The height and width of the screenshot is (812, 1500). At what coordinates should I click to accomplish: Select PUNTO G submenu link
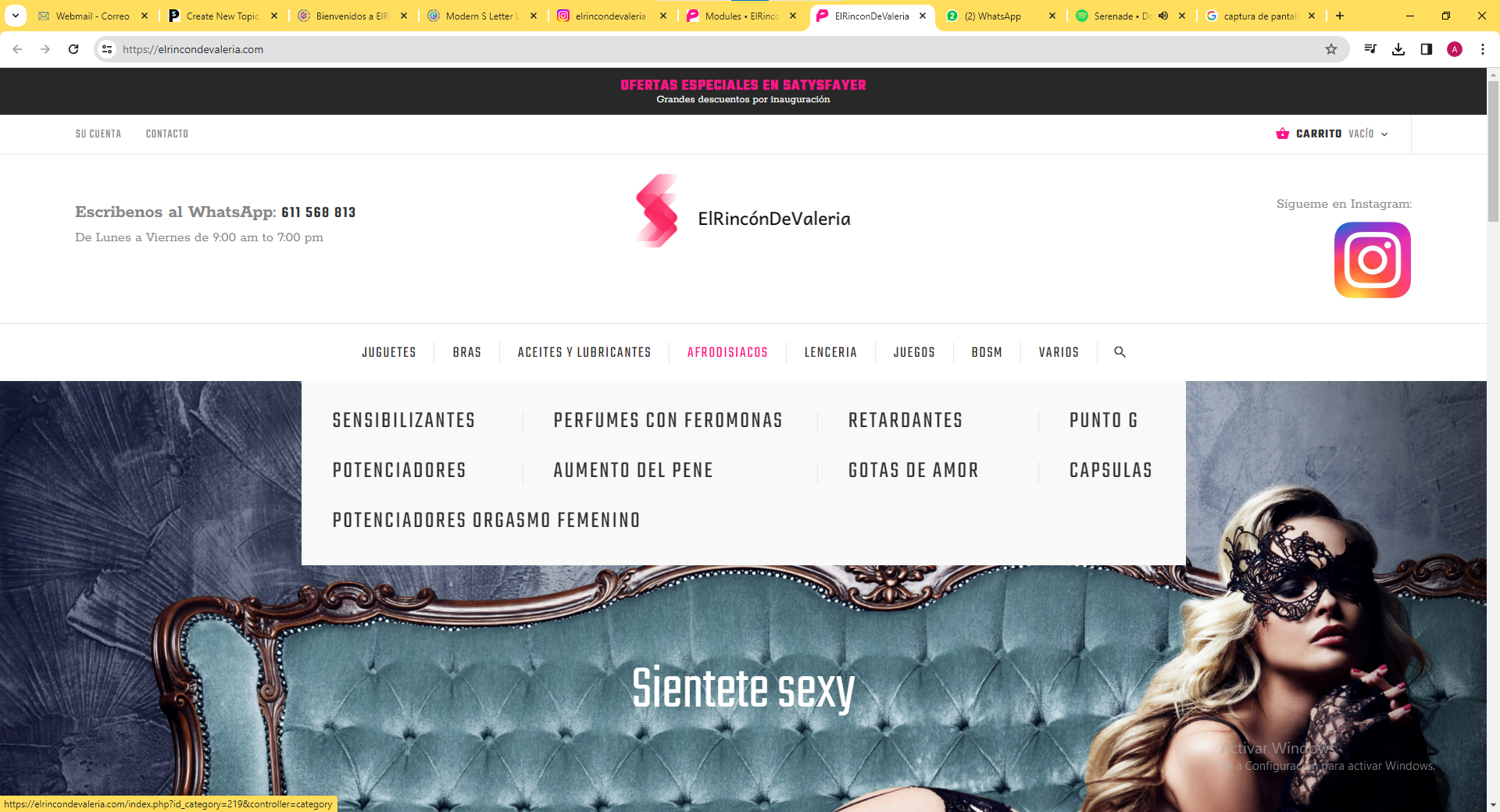pyautogui.click(x=1103, y=420)
